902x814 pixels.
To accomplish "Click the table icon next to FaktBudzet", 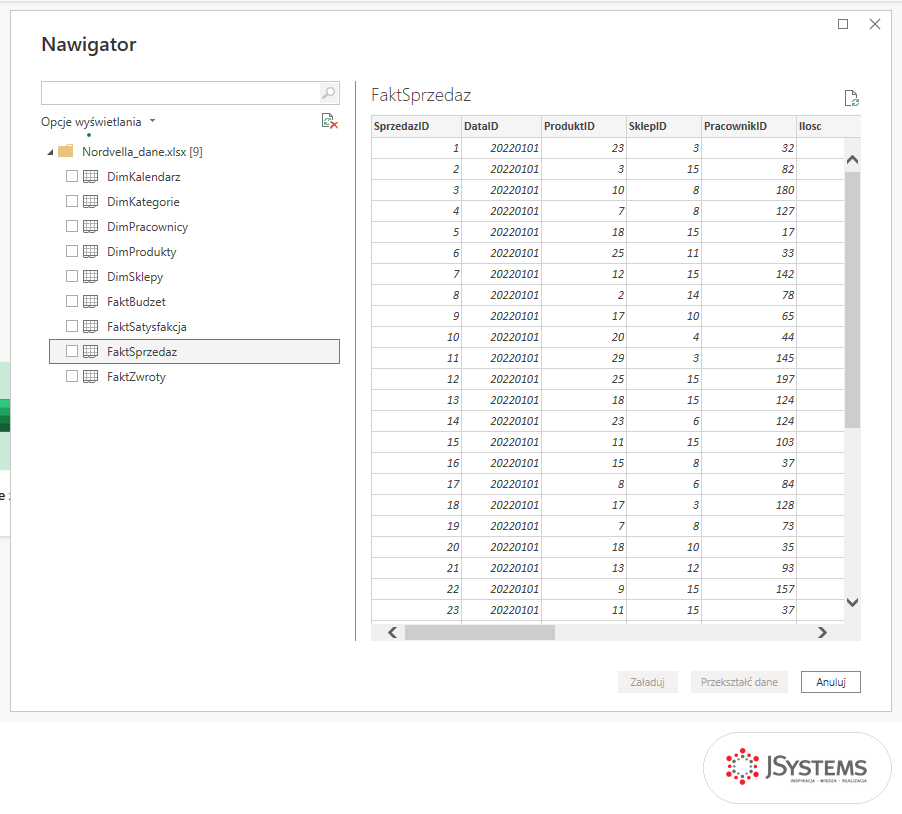I will (90, 301).
